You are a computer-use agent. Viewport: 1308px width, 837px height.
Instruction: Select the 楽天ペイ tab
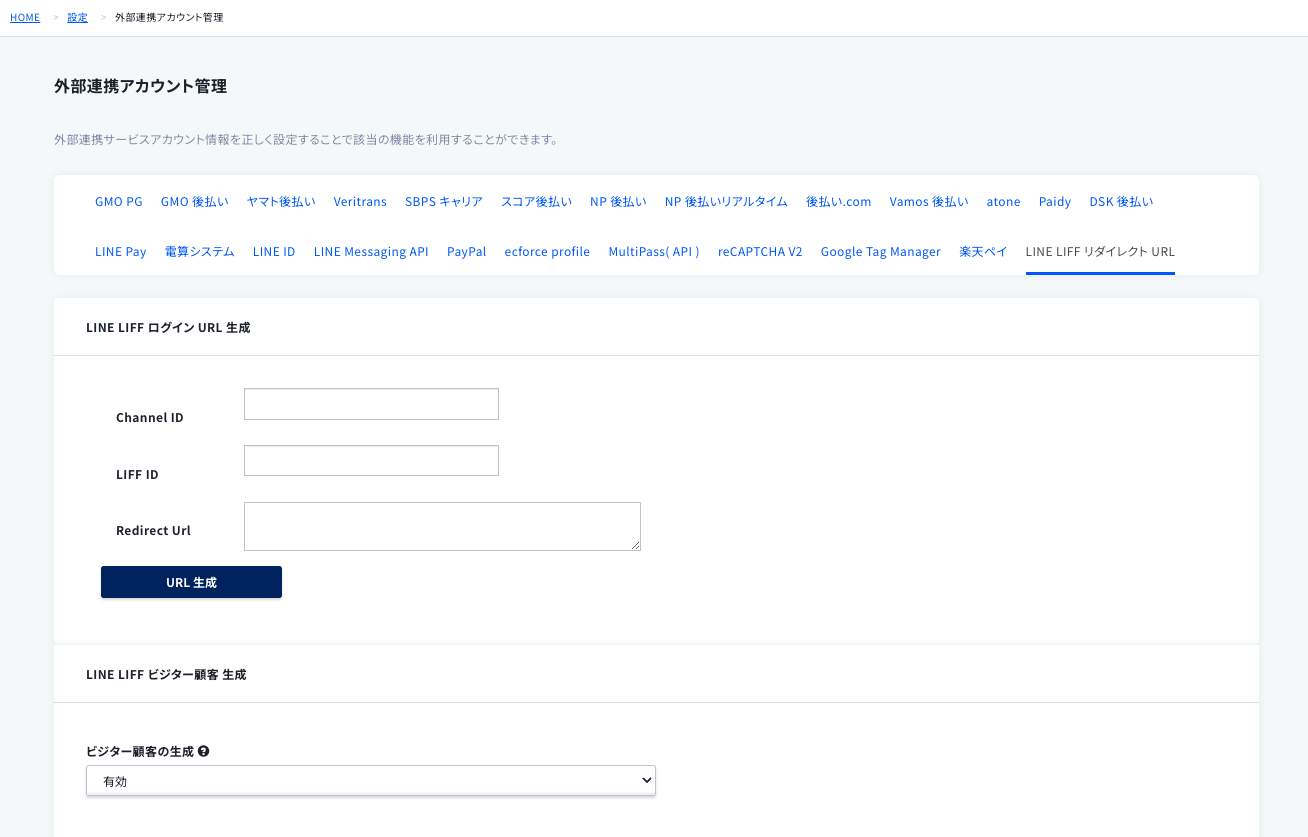coord(982,251)
